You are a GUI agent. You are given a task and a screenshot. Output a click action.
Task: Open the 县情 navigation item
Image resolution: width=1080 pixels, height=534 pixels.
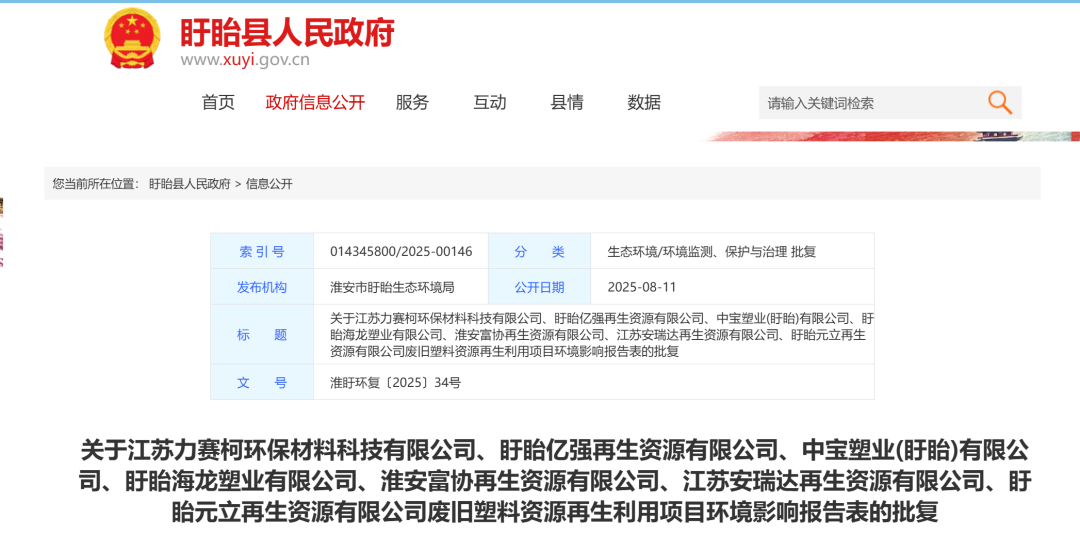pos(567,102)
